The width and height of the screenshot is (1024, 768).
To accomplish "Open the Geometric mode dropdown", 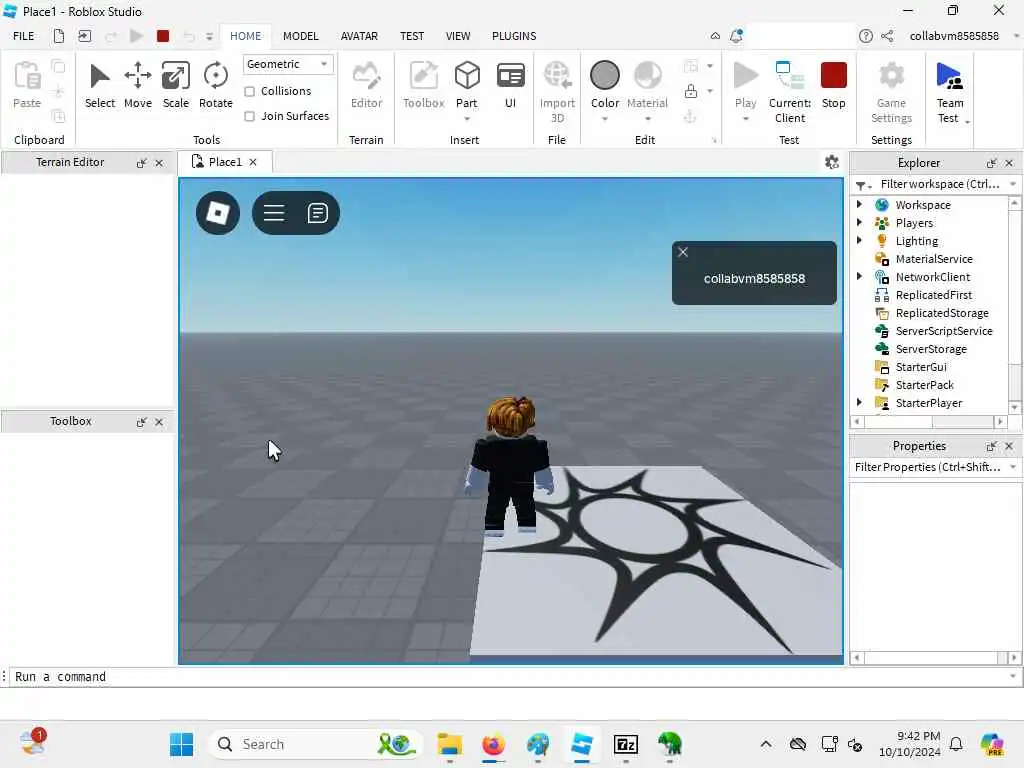I will (287, 64).
